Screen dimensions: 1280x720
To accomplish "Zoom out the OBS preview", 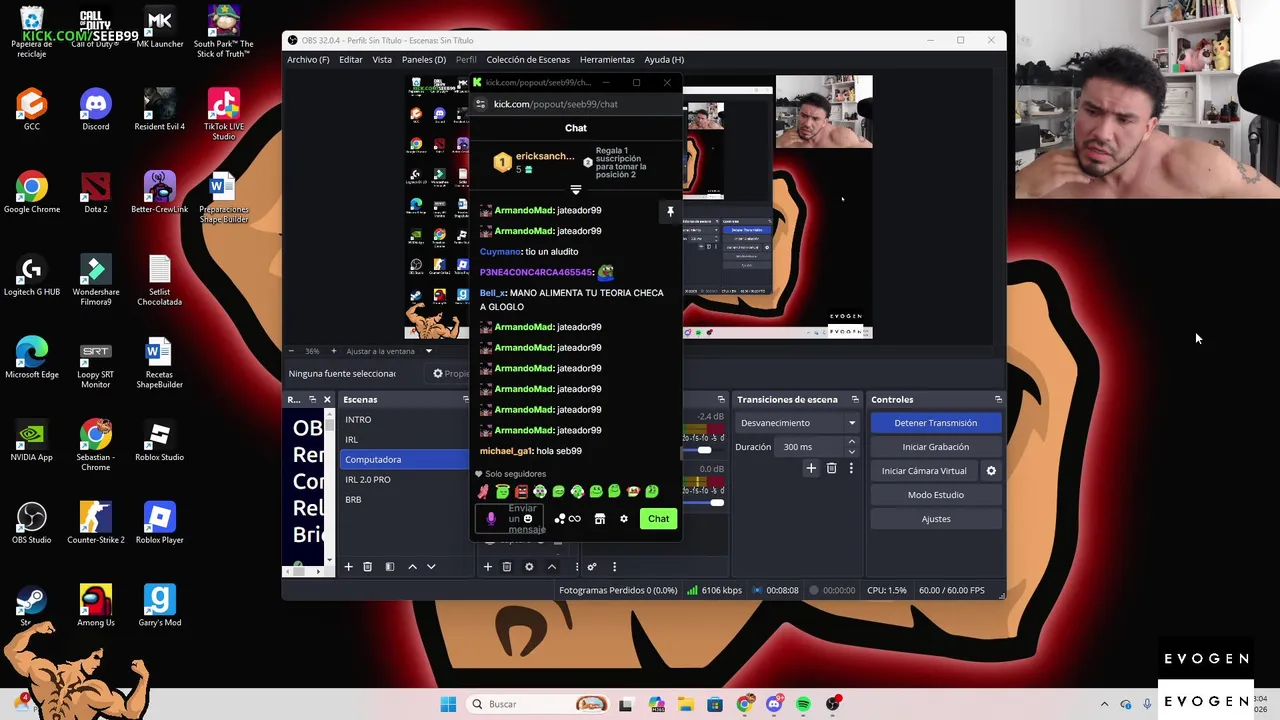I will (x=291, y=351).
